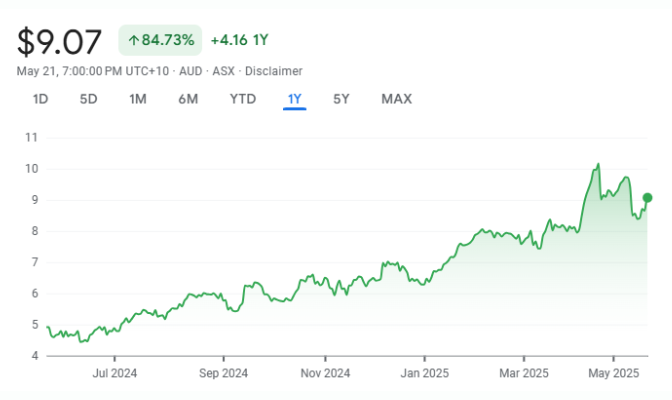Click the Nov 2024 axis label
Screen dimensions: 672x400
click(x=325, y=373)
